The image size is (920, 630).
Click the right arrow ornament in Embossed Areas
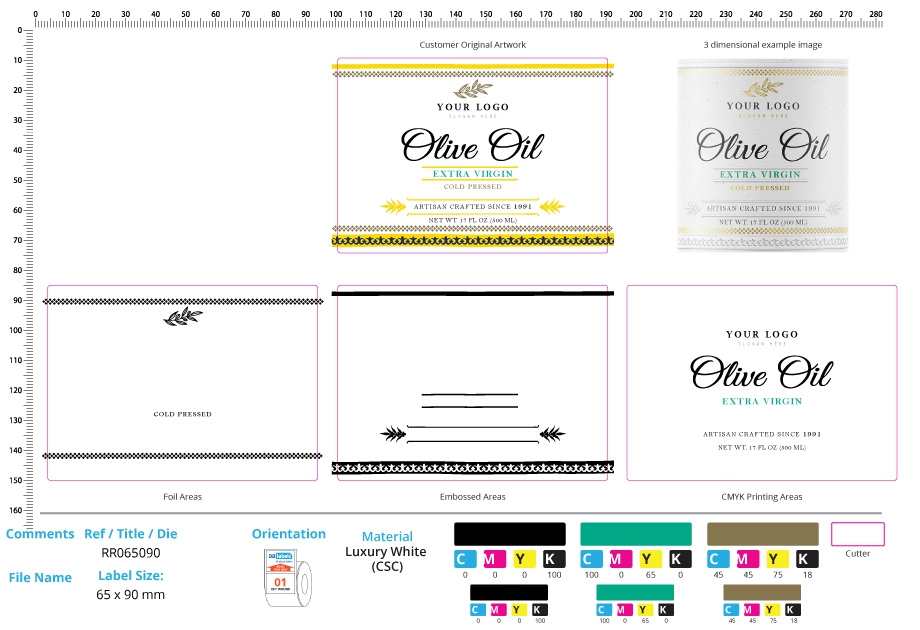coord(552,434)
